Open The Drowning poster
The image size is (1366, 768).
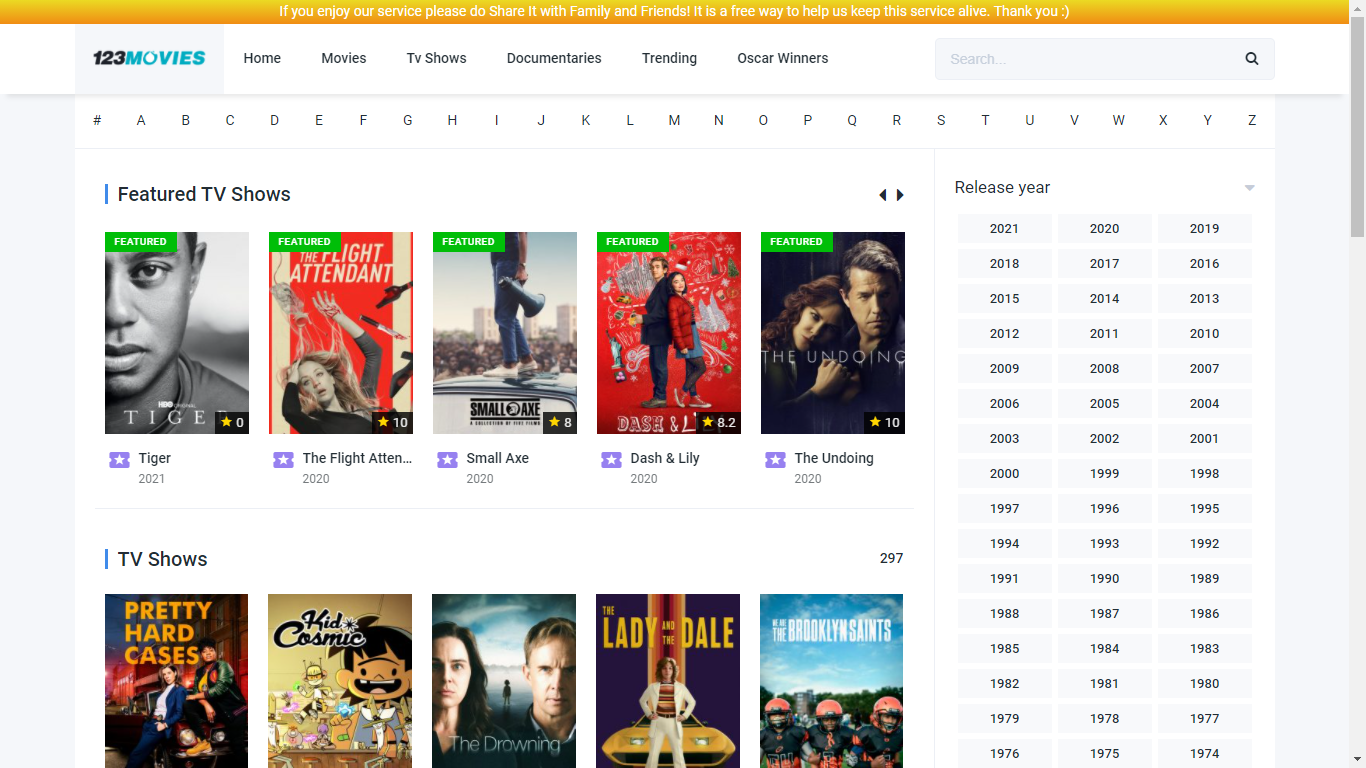[504, 681]
